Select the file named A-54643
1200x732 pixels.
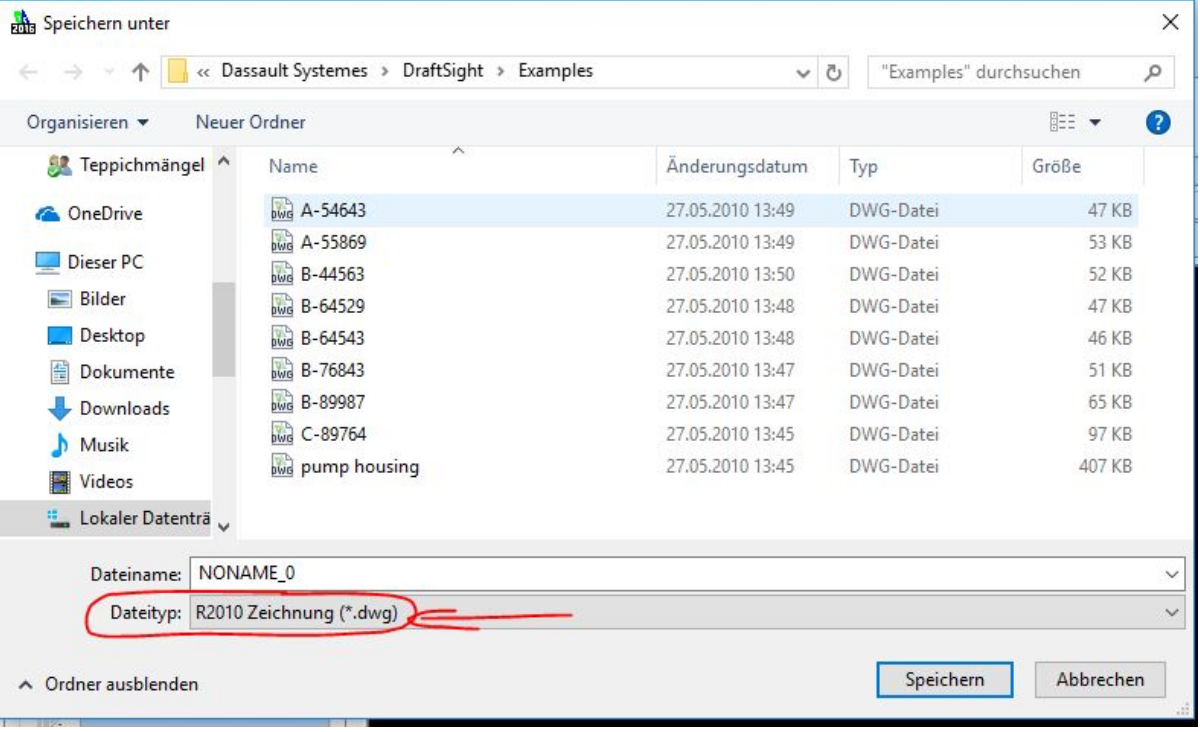click(x=333, y=210)
